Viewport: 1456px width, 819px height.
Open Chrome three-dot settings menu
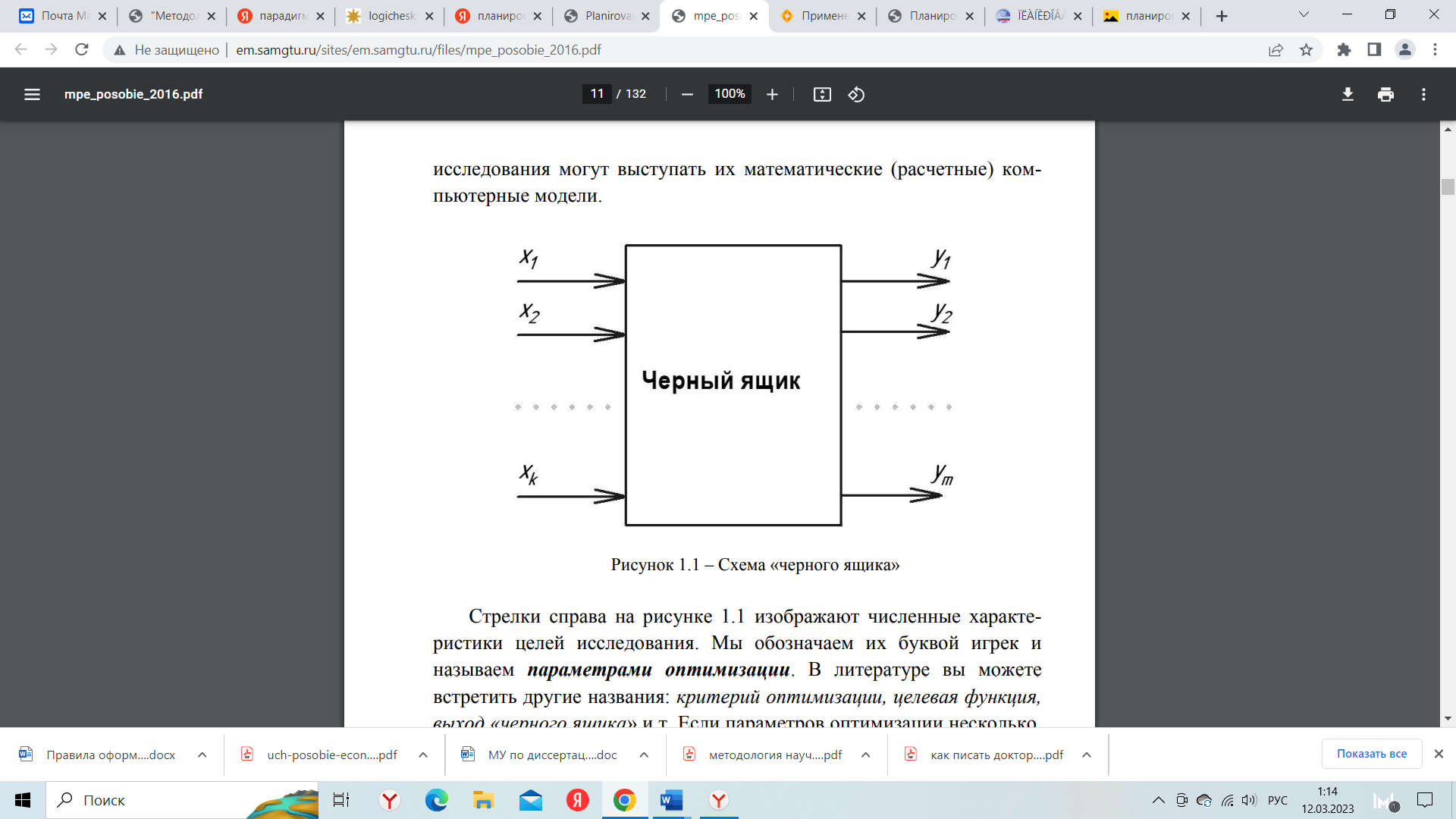point(1435,49)
